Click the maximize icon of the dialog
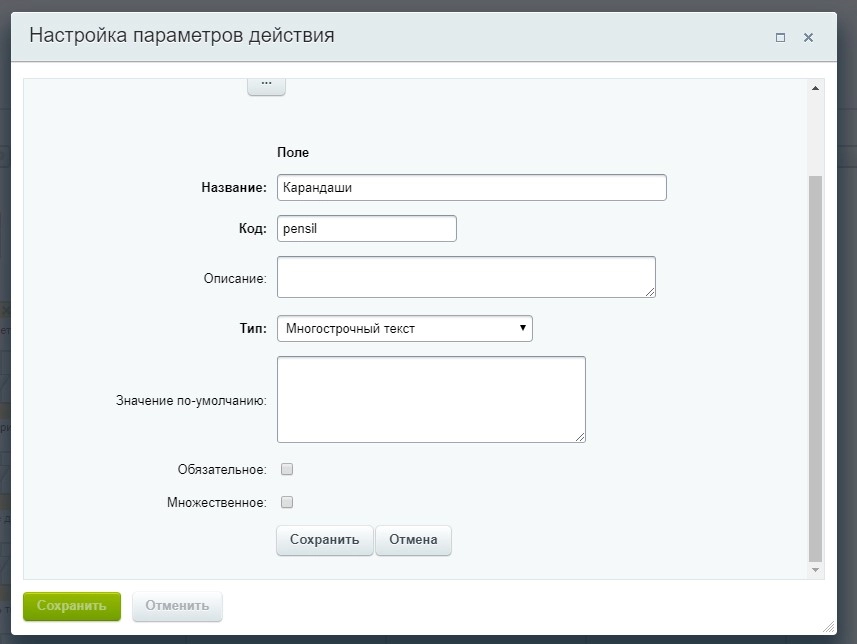This screenshot has width=857, height=644. (x=779, y=36)
